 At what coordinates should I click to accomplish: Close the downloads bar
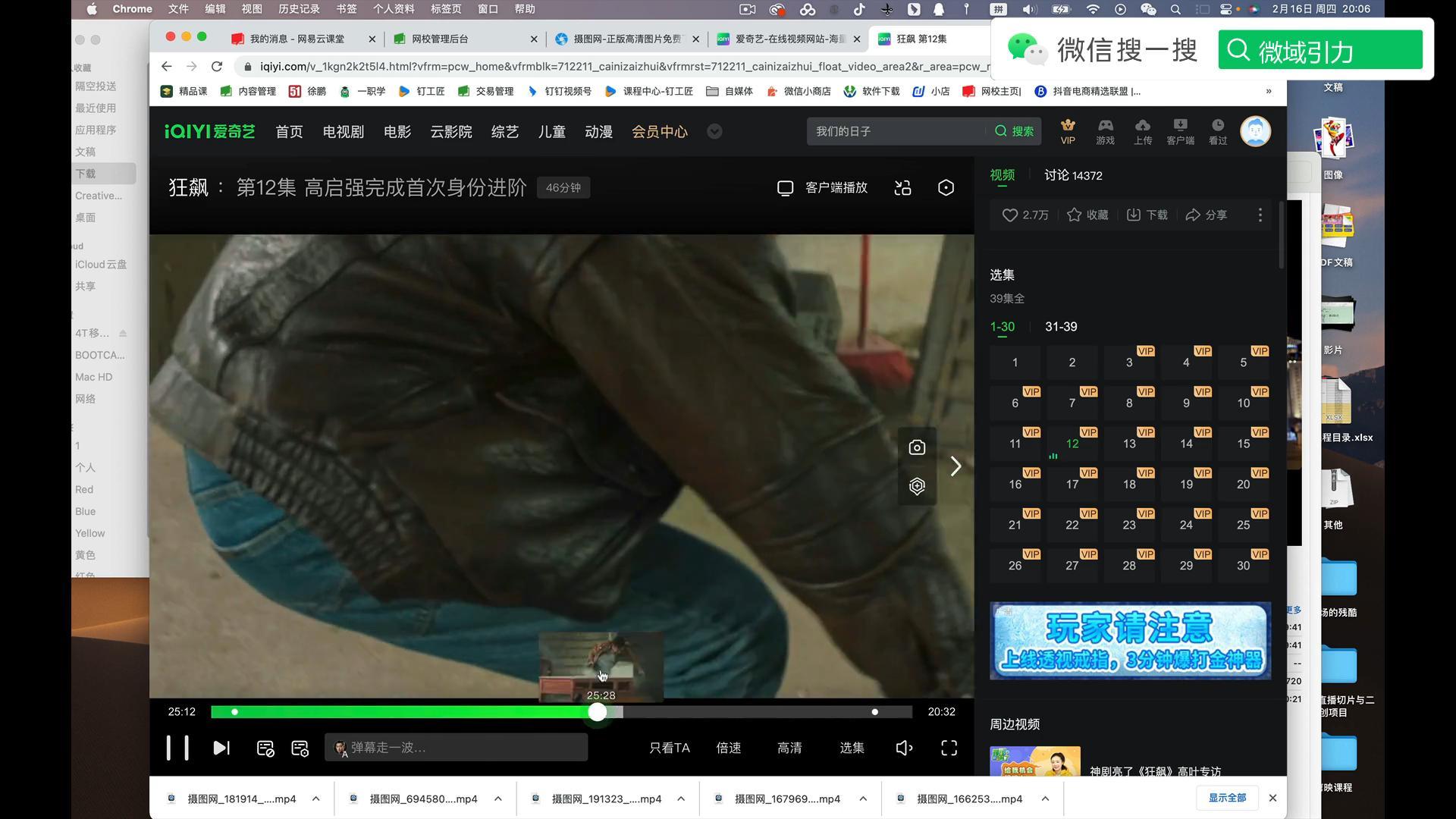(x=1272, y=798)
